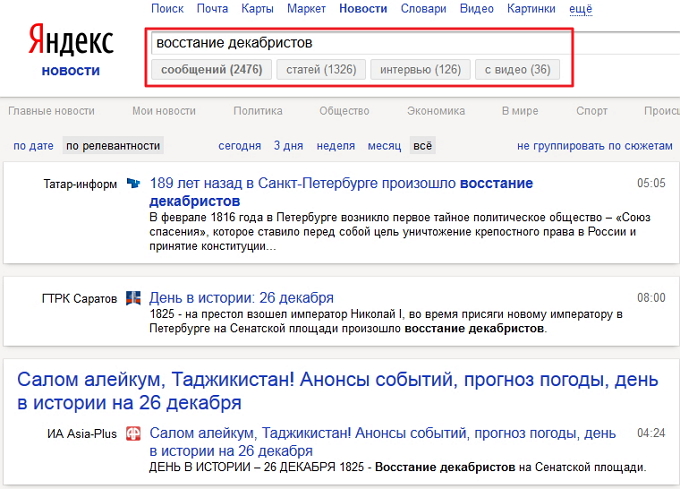Click snippet about император Николай I

click(x=386, y=321)
